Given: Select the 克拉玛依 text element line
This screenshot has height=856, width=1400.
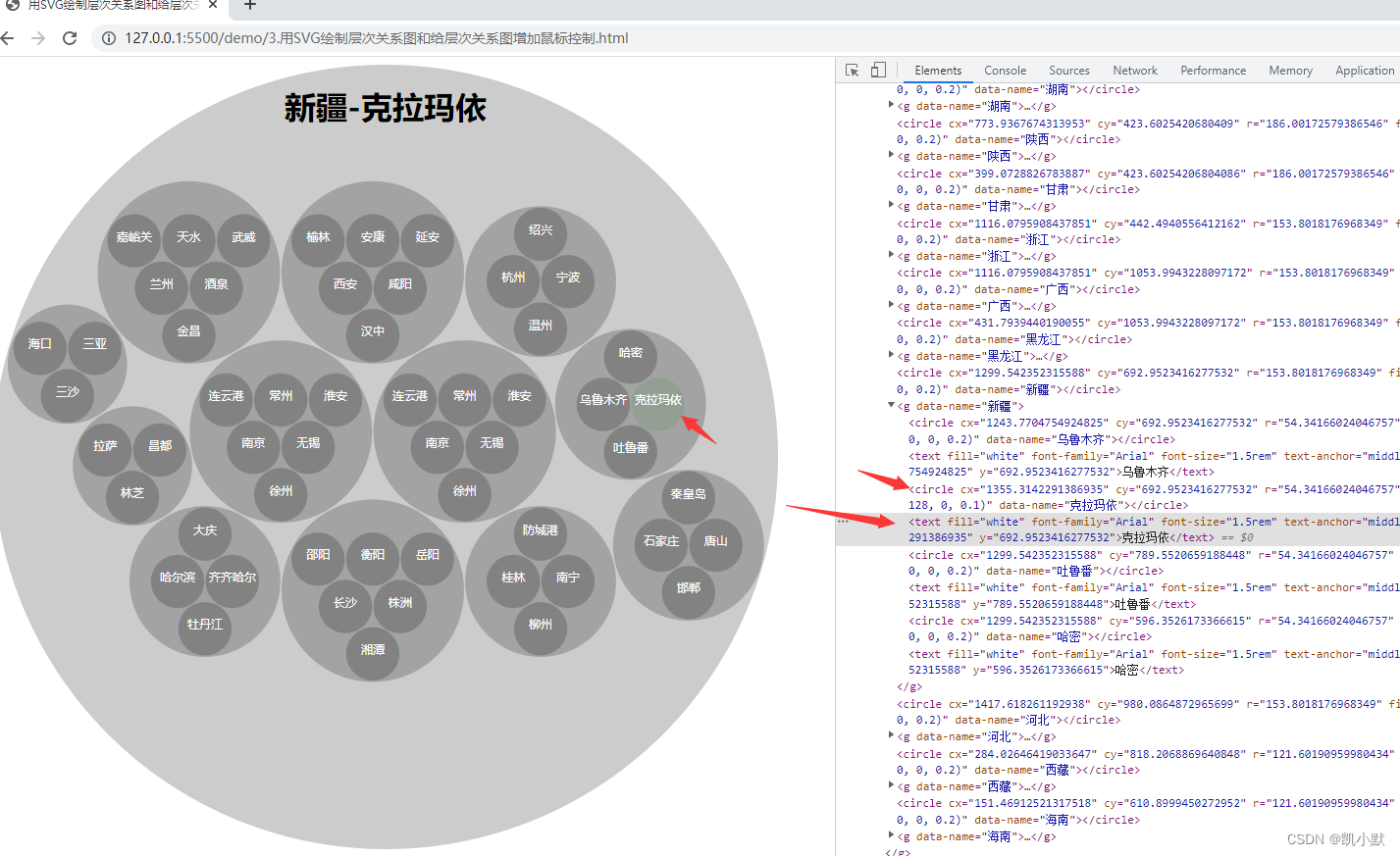Looking at the screenshot, I should coord(1118,529).
